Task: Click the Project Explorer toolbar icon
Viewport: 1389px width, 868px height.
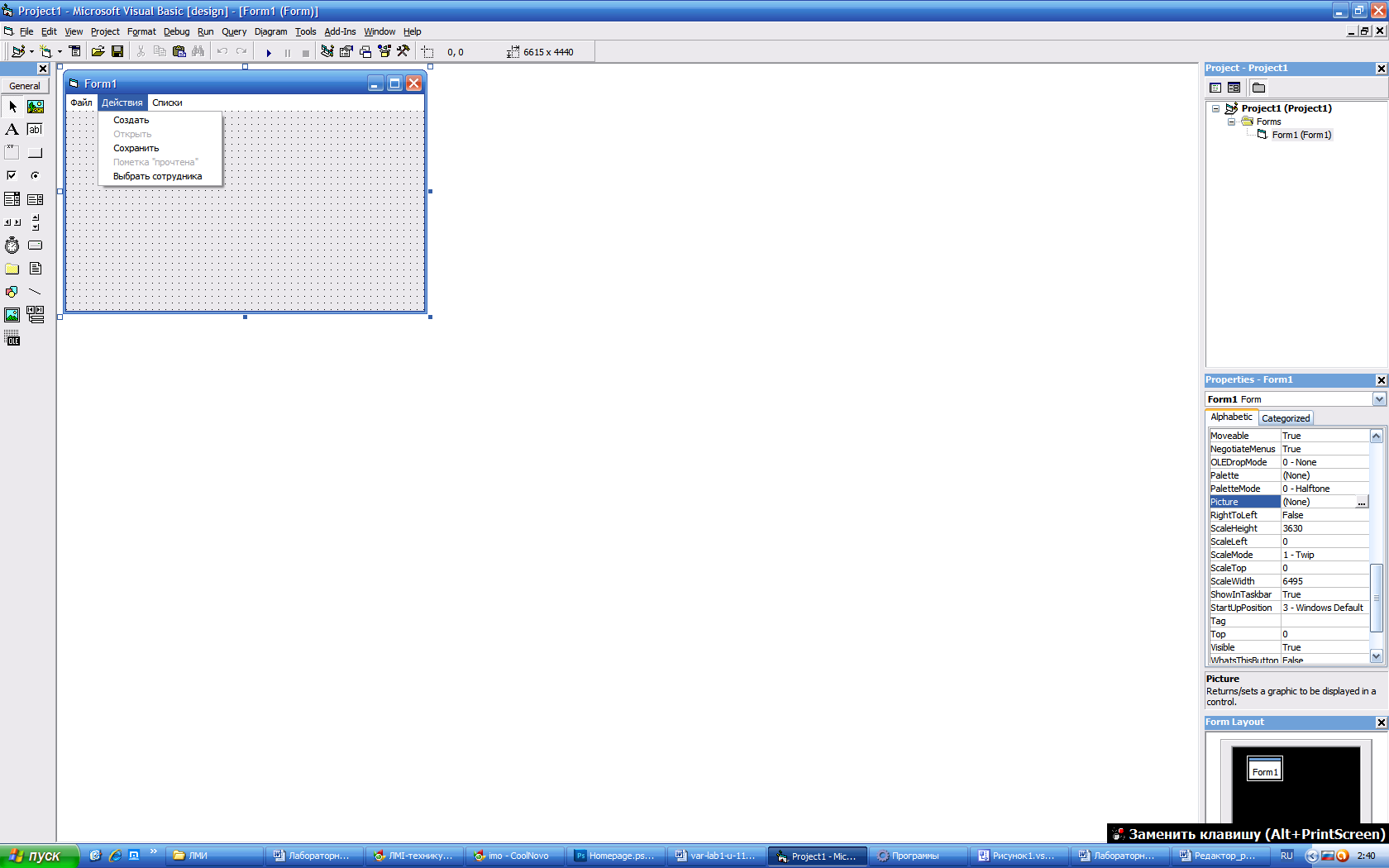Action: pyautogui.click(x=327, y=51)
